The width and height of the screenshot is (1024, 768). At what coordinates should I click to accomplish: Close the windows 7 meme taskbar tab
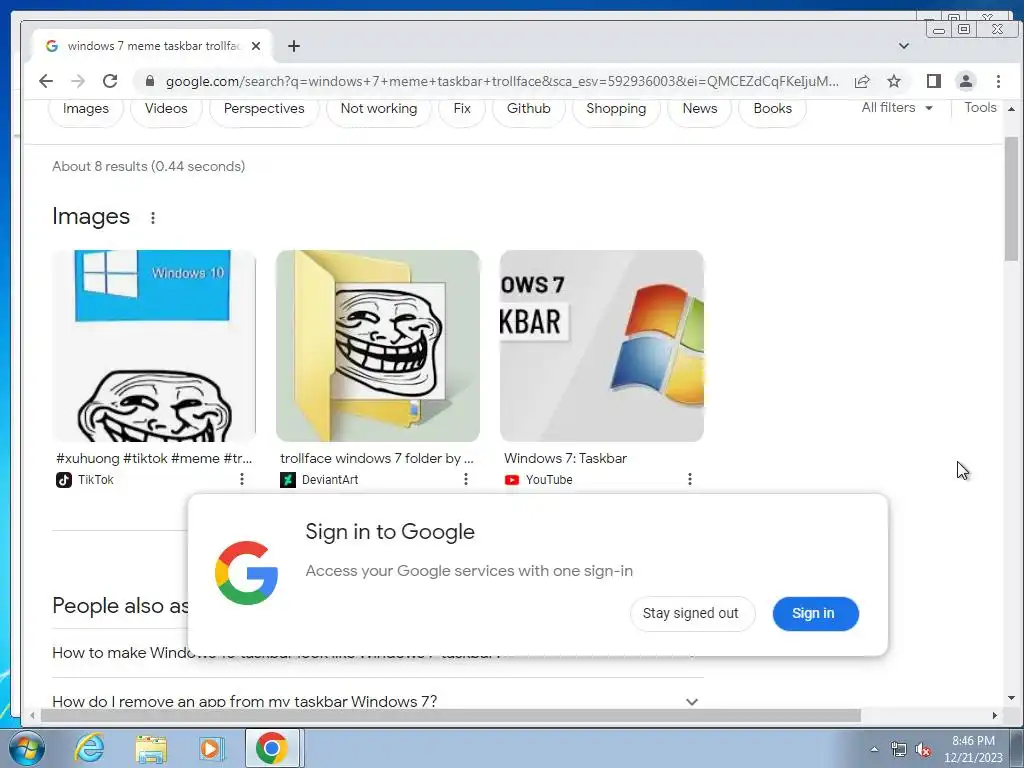click(x=256, y=46)
